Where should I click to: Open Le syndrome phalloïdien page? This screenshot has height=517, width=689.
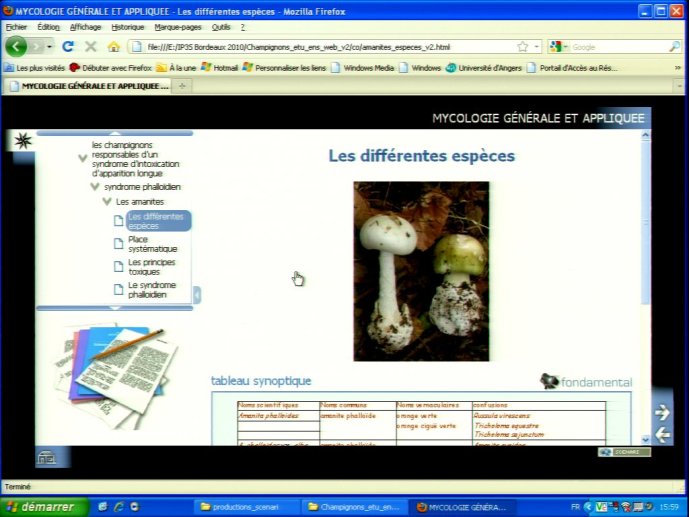pyautogui.click(x=152, y=290)
